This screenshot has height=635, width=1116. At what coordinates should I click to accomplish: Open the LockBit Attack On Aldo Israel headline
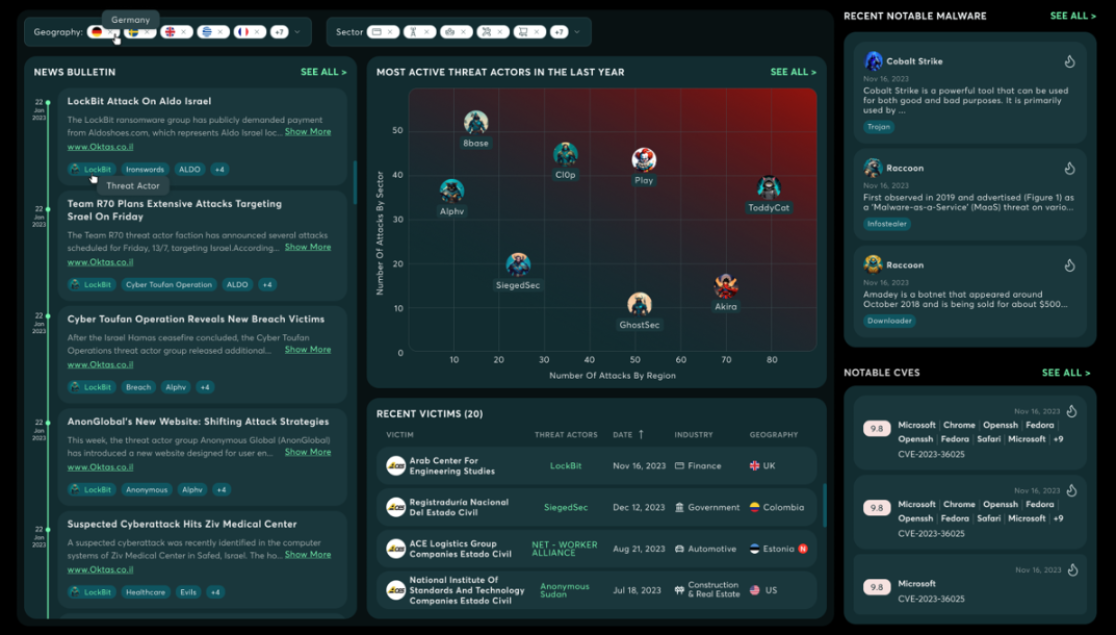(x=139, y=101)
